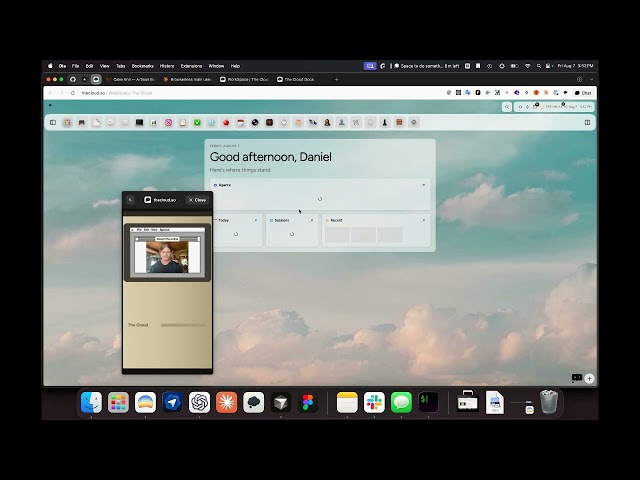Click the Close button in thecloud.so popup

coord(197,200)
